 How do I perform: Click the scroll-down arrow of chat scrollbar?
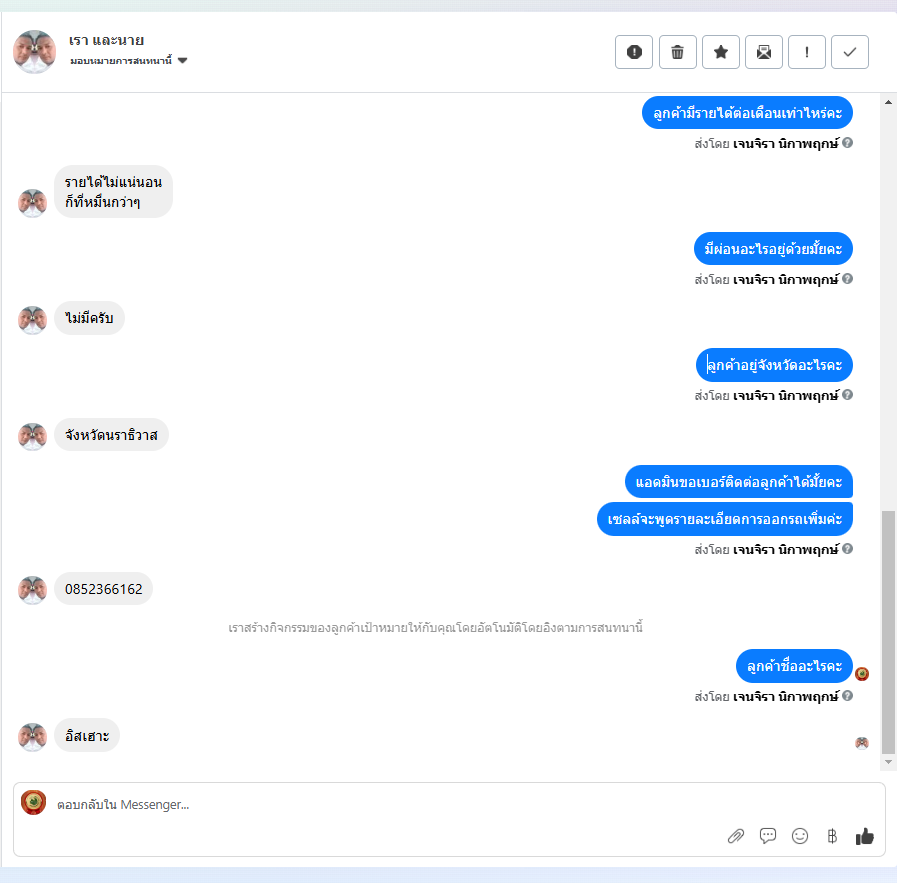(888, 762)
